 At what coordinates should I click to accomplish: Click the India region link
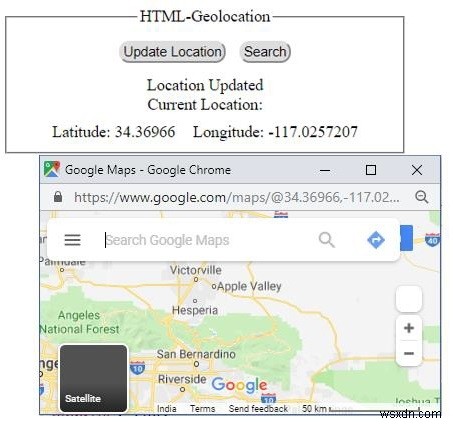pyautogui.click(x=167, y=409)
